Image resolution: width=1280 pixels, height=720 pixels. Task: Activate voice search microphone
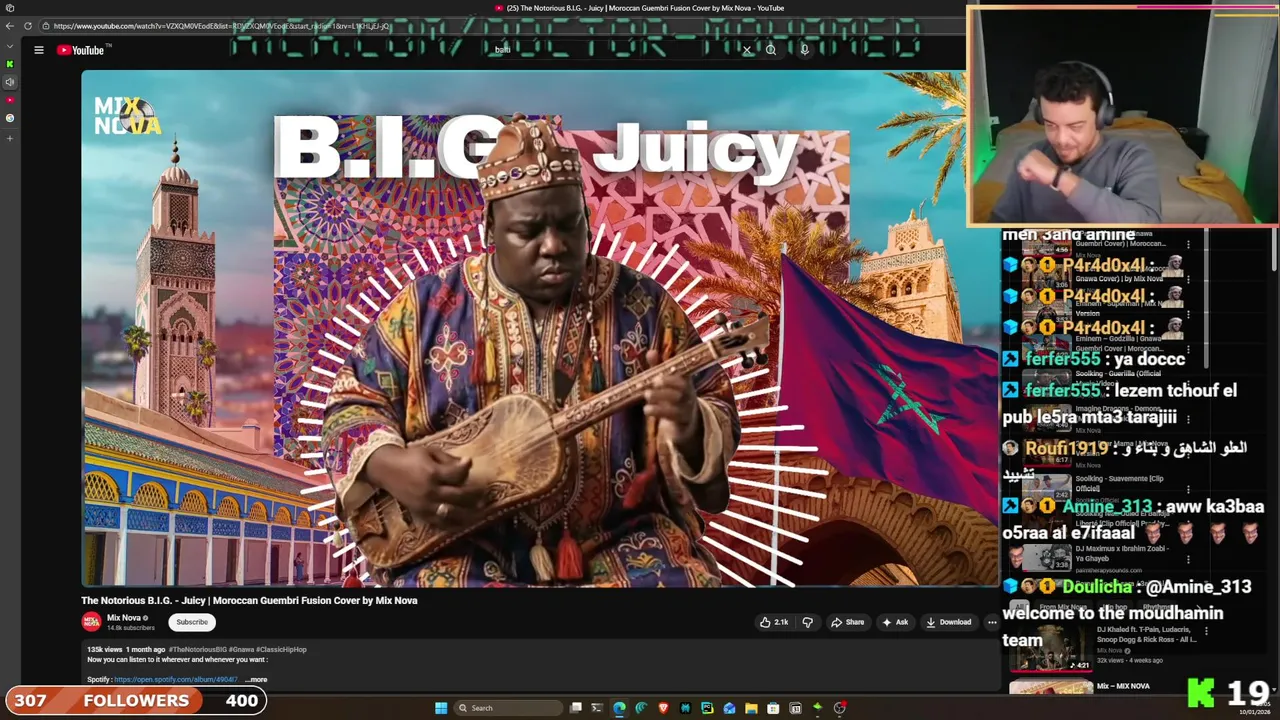click(x=804, y=50)
